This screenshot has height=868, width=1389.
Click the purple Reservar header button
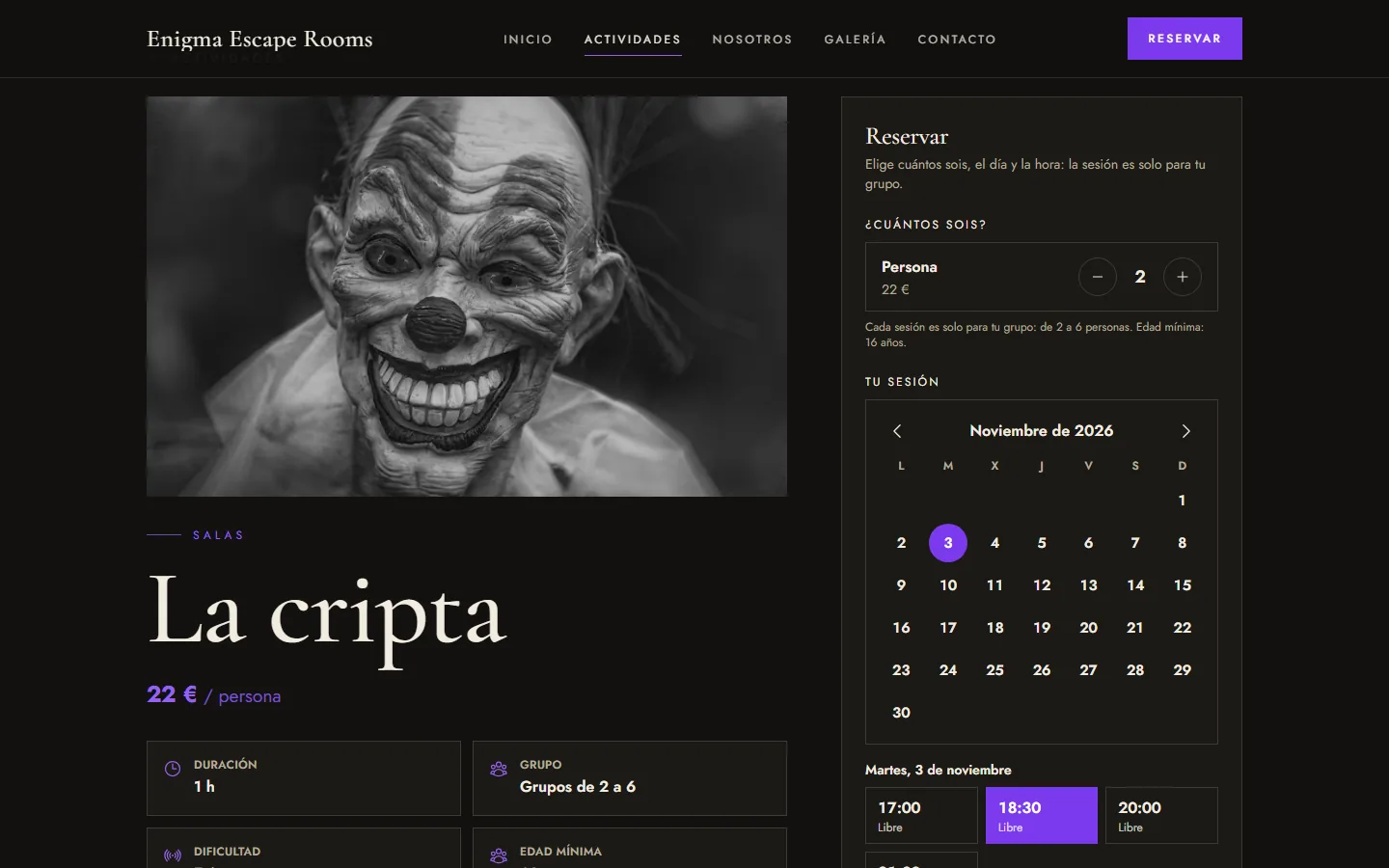click(1185, 39)
